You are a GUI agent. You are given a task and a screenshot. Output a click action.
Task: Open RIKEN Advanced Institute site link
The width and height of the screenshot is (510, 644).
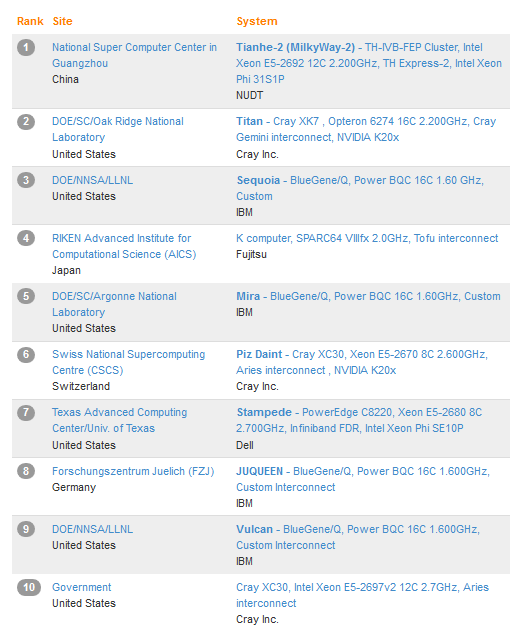pos(124,246)
